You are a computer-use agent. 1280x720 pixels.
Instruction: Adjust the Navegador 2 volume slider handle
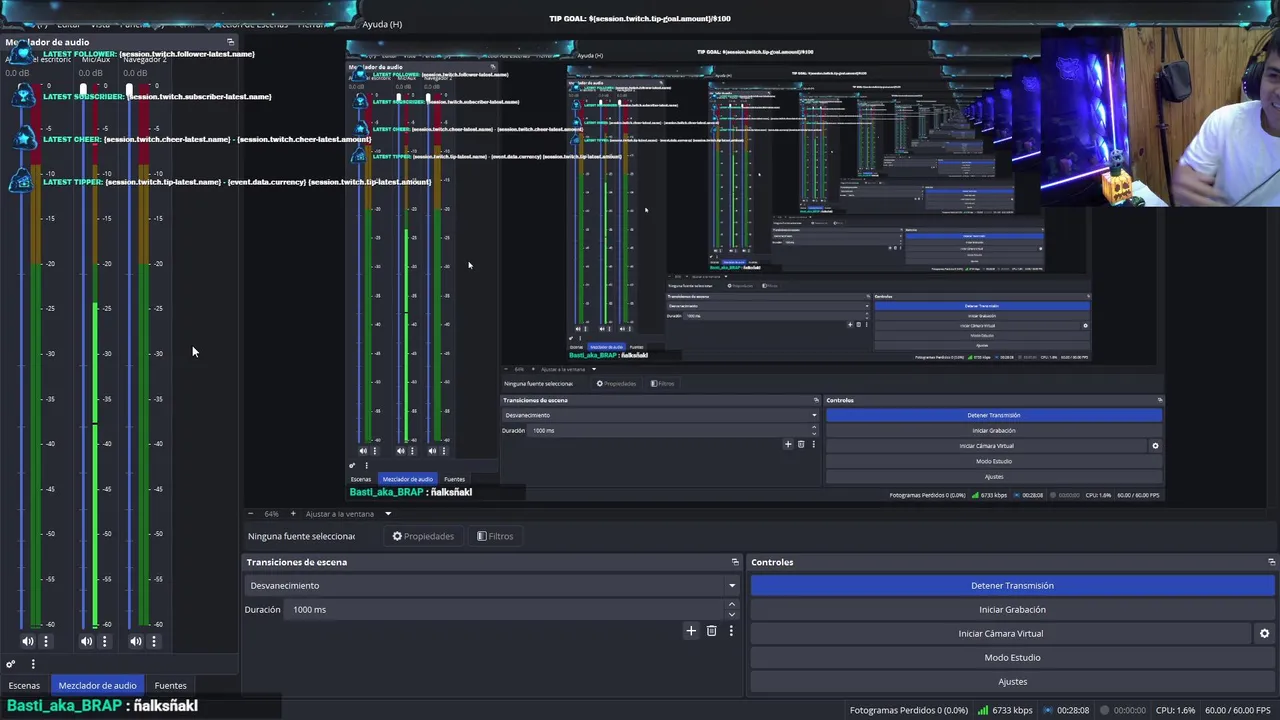coord(129,91)
